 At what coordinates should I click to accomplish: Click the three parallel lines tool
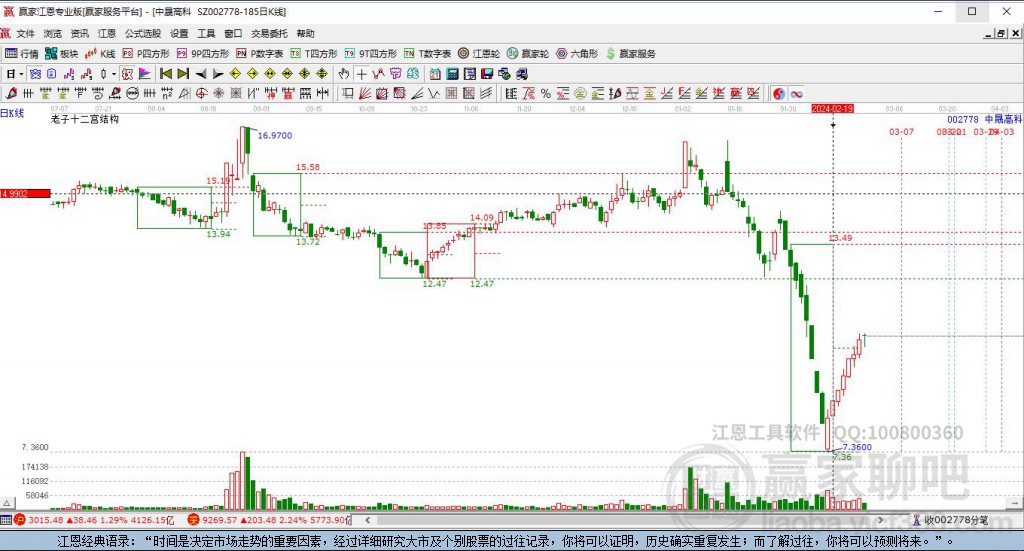(x=486, y=94)
